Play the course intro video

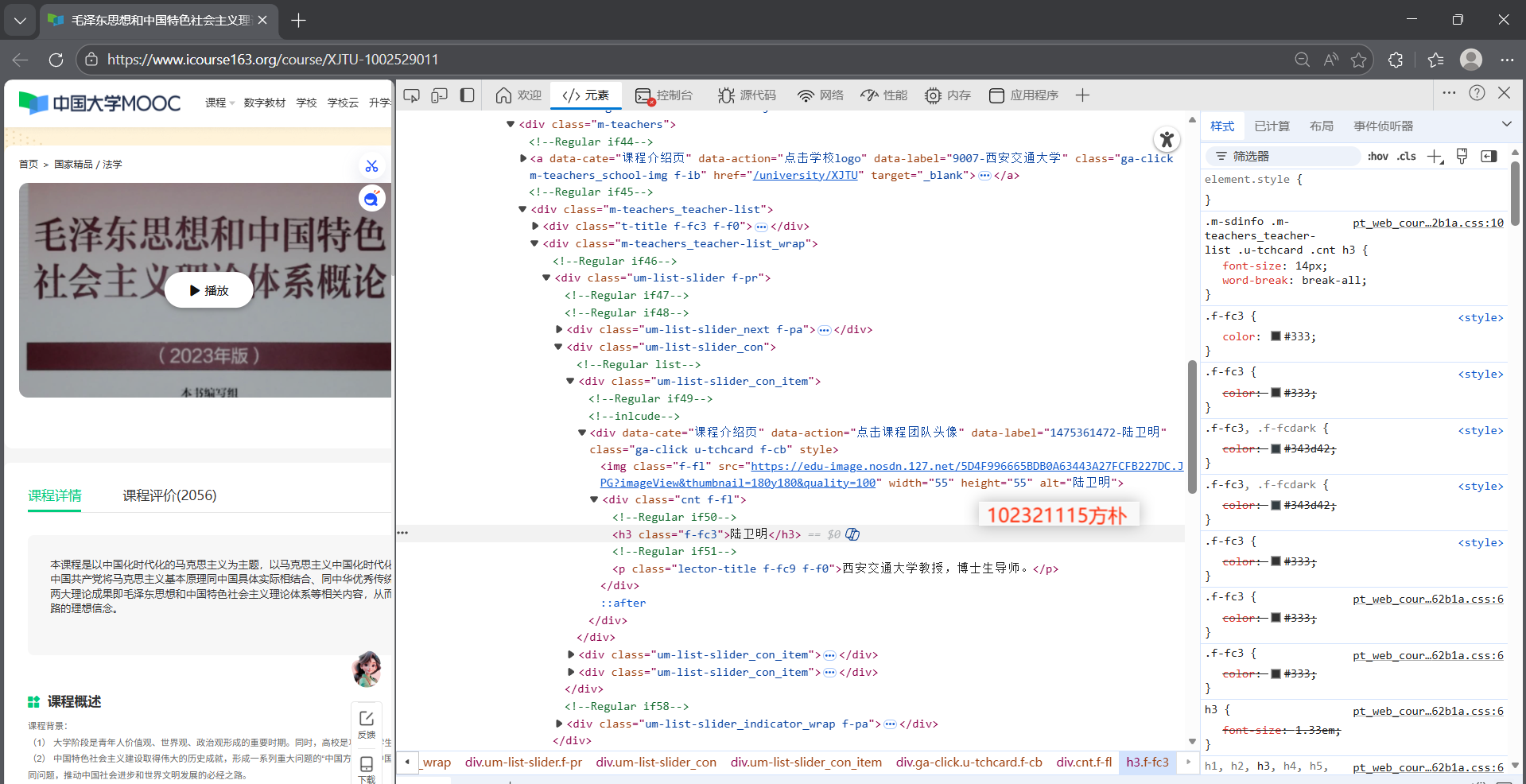point(209,291)
